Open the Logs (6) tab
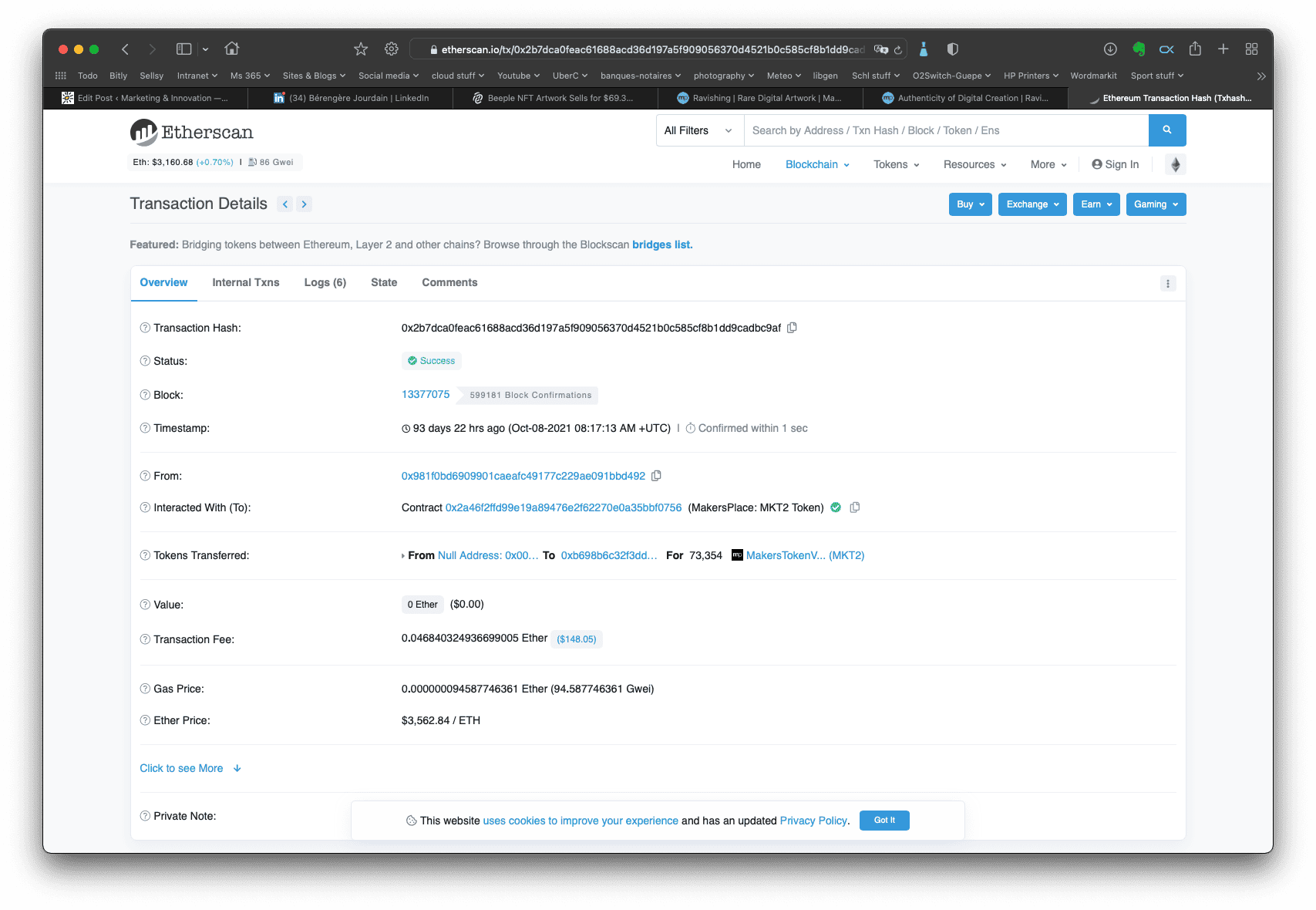The height and width of the screenshot is (910, 1316). (x=325, y=282)
